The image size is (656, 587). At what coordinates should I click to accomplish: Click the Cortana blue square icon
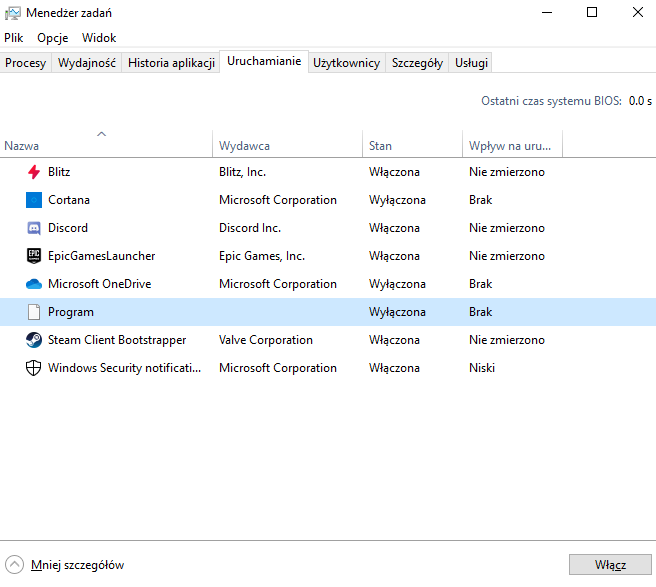(x=34, y=200)
